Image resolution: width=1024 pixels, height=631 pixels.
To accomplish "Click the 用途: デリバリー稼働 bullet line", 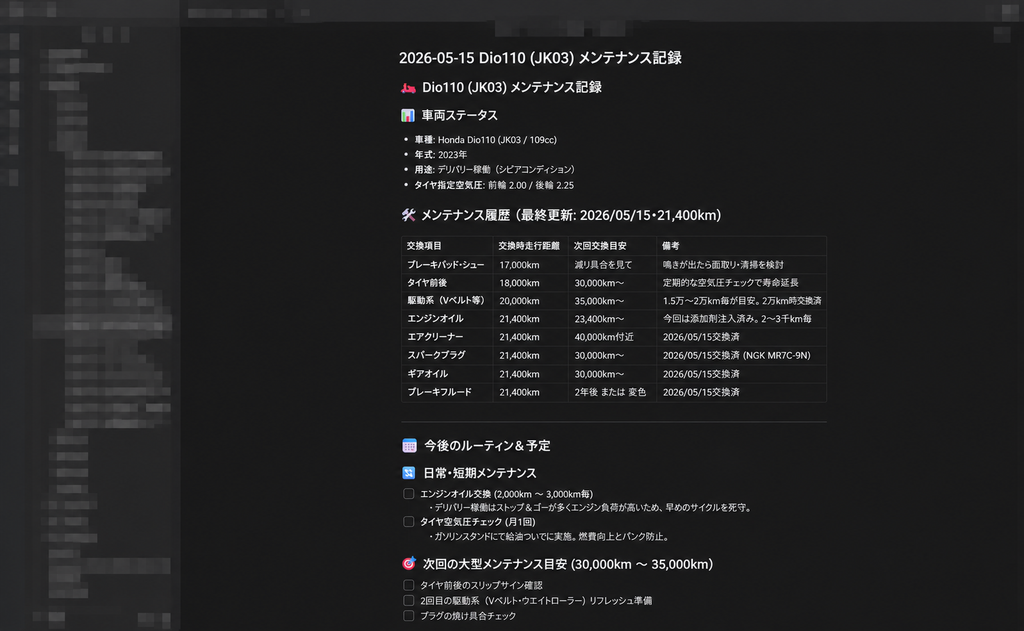I will pyautogui.click(x=494, y=169).
